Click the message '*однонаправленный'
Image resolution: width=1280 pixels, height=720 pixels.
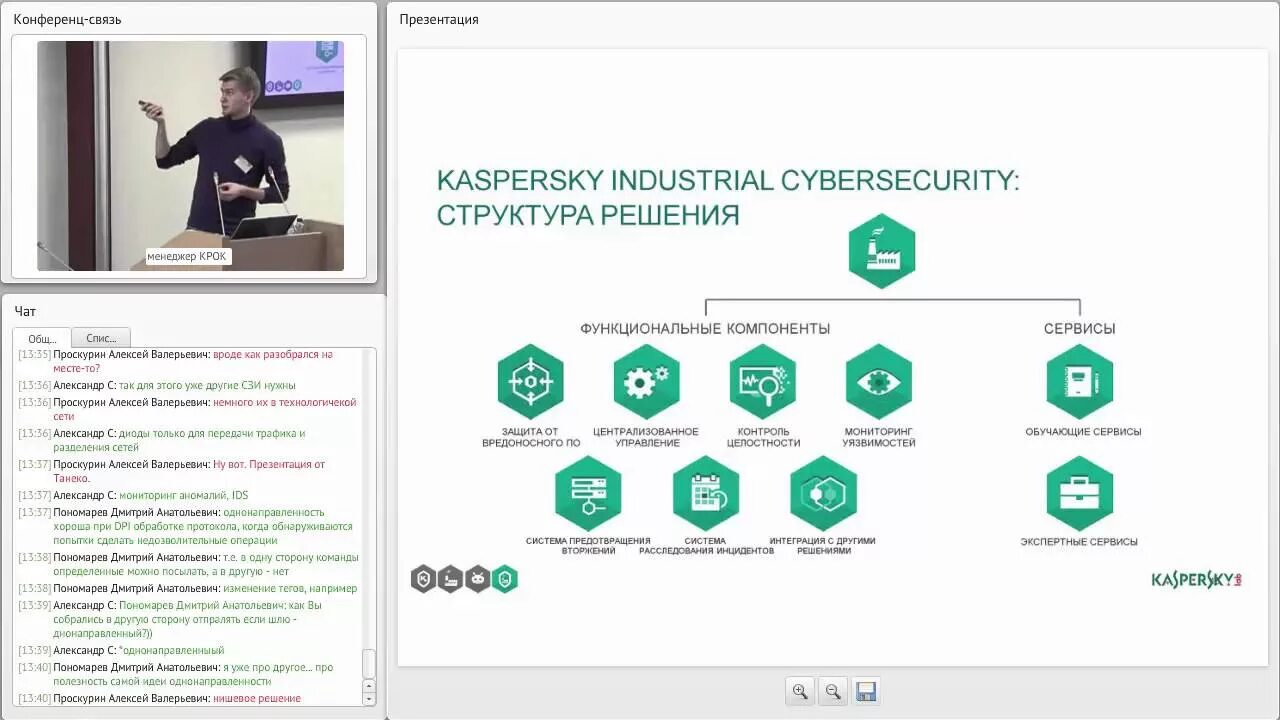pyautogui.click(x=172, y=650)
